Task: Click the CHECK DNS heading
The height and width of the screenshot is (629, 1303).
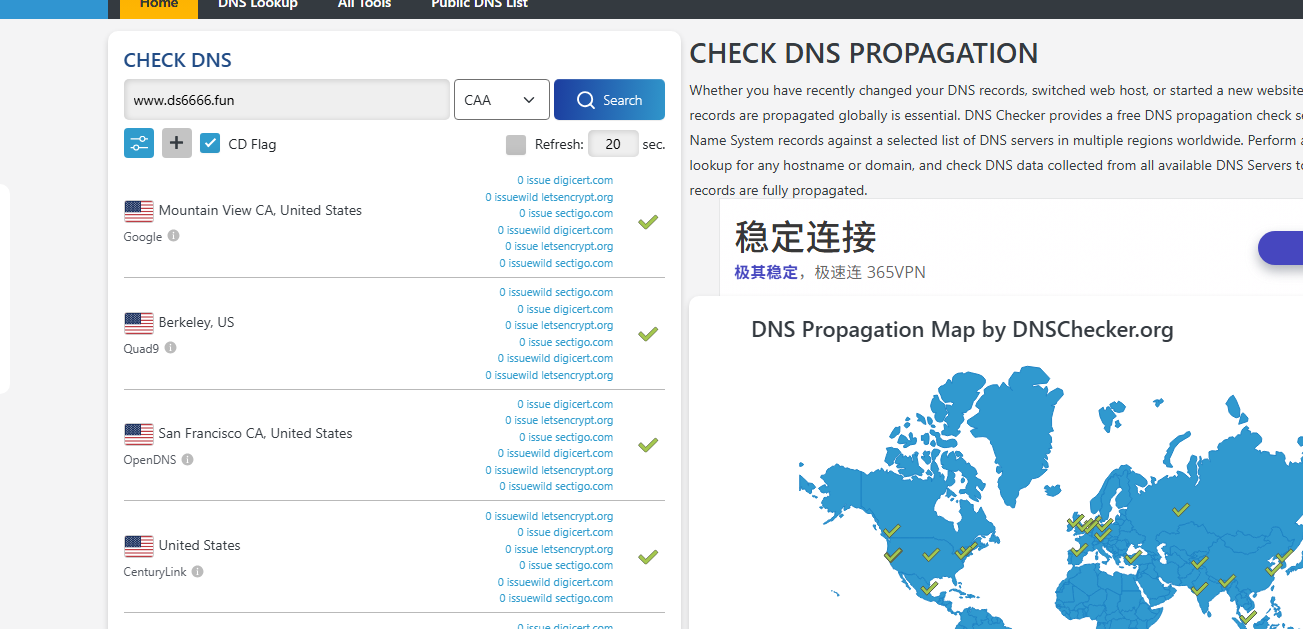Action: [x=177, y=60]
